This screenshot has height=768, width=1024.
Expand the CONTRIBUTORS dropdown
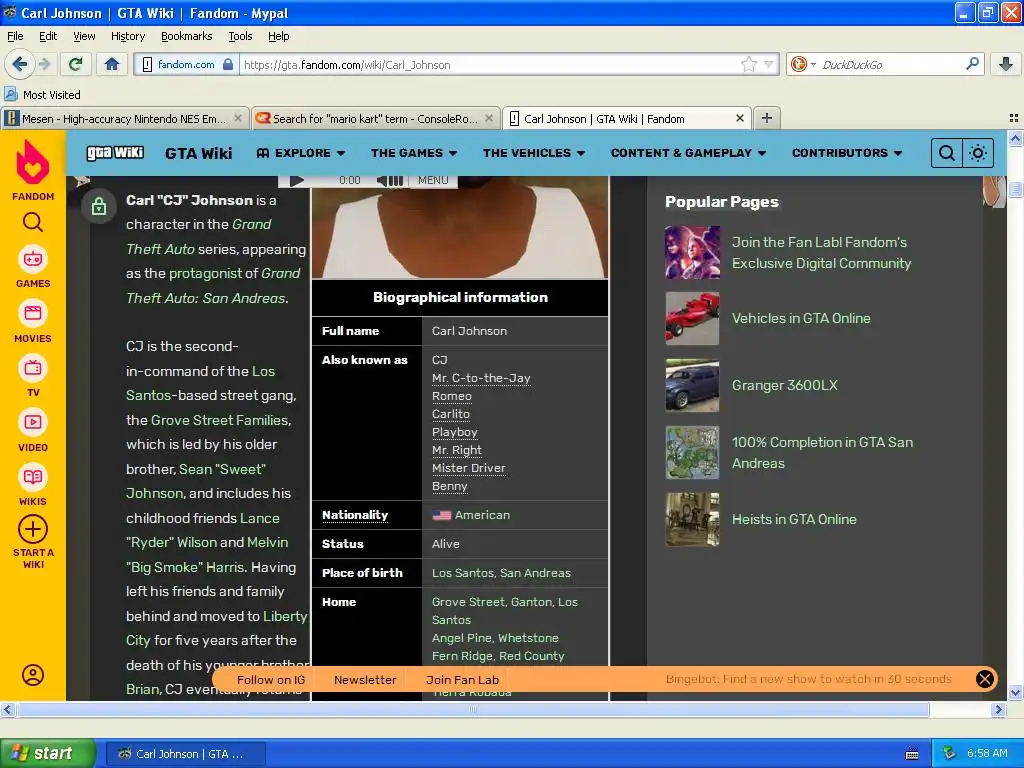(x=847, y=153)
